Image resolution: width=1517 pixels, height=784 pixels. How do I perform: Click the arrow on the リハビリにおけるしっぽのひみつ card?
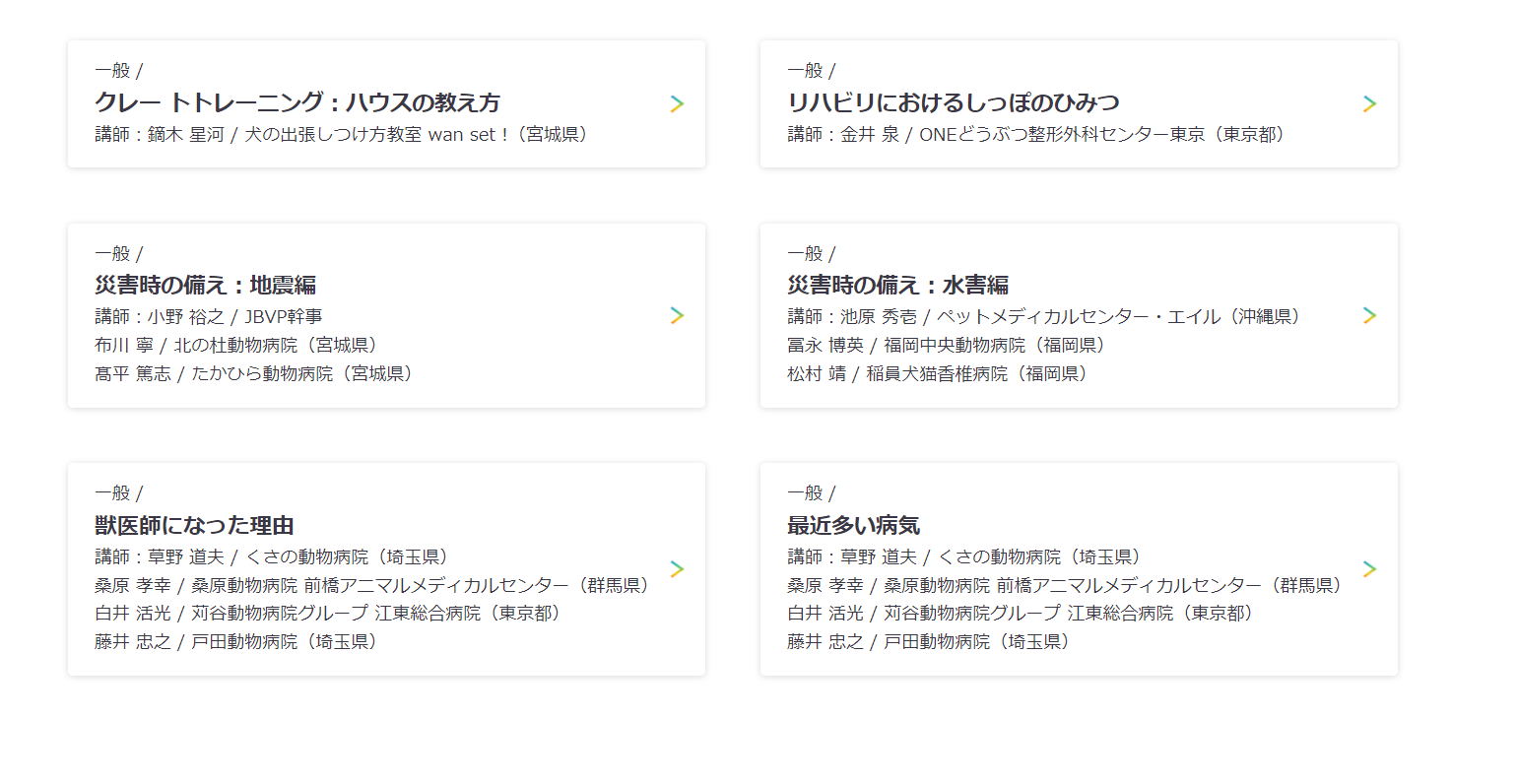(1369, 103)
